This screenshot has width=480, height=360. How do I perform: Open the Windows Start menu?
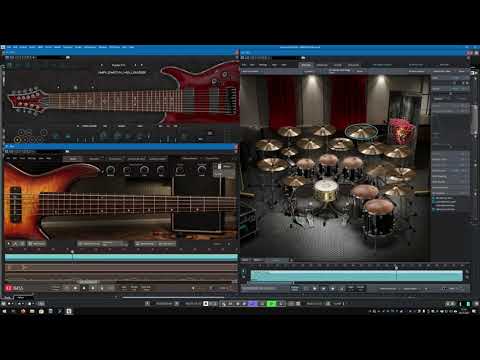pyautogui.click(x=4, y=311)
